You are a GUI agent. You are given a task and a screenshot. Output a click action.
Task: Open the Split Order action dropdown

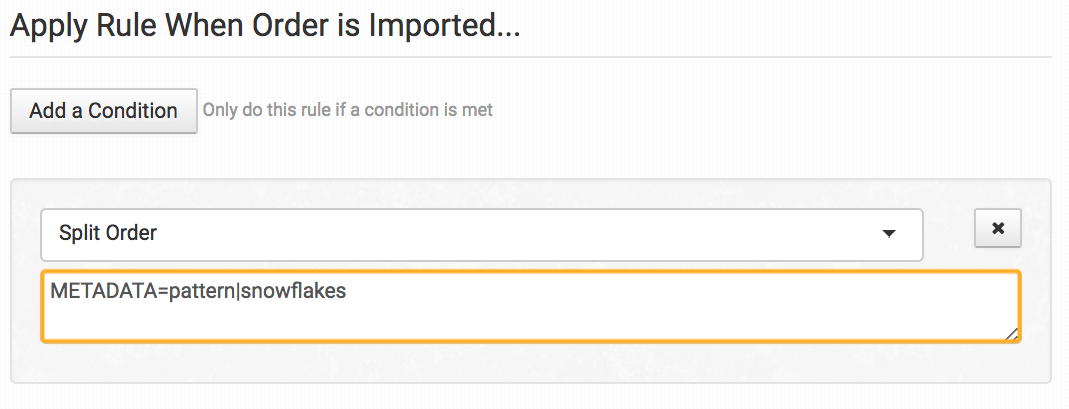481,234
